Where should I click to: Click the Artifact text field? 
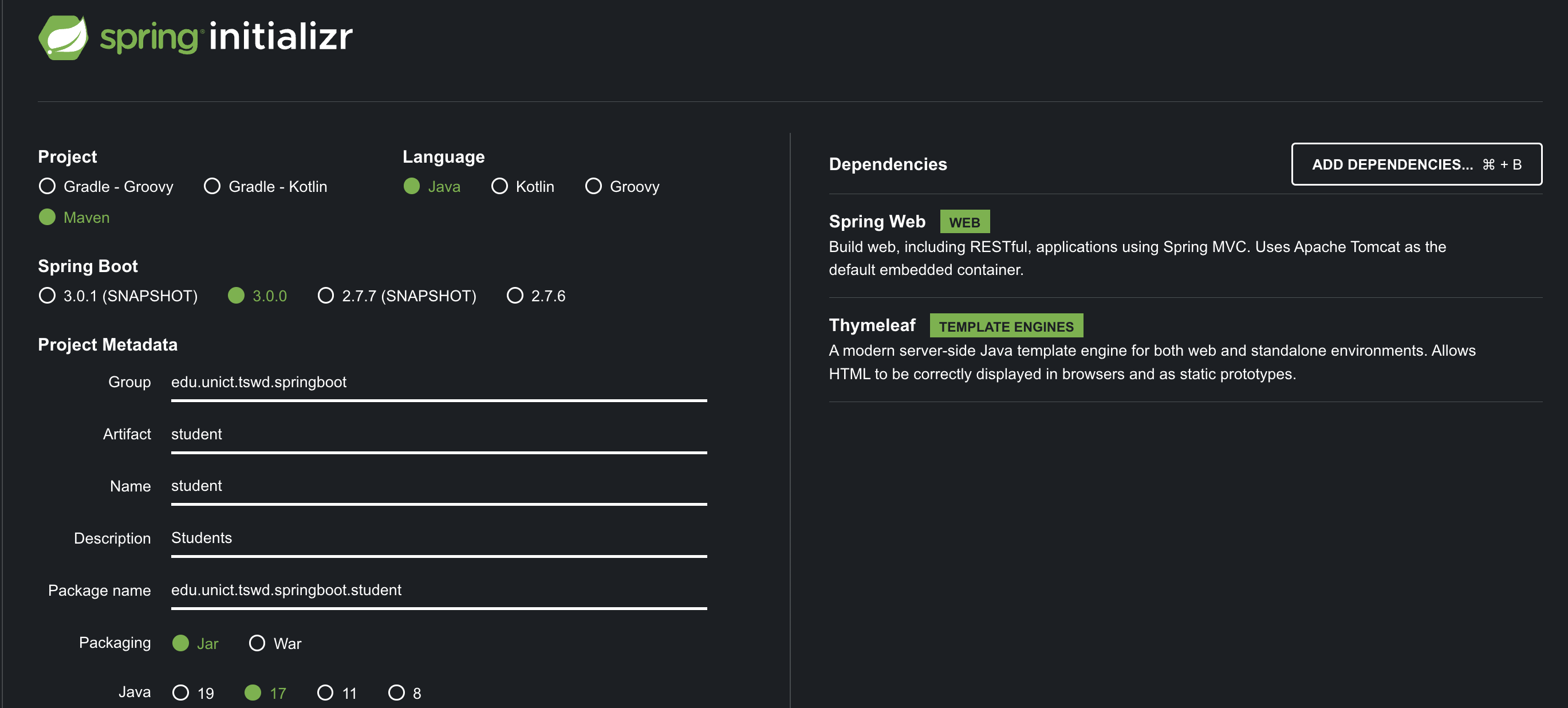click(438, 434)
